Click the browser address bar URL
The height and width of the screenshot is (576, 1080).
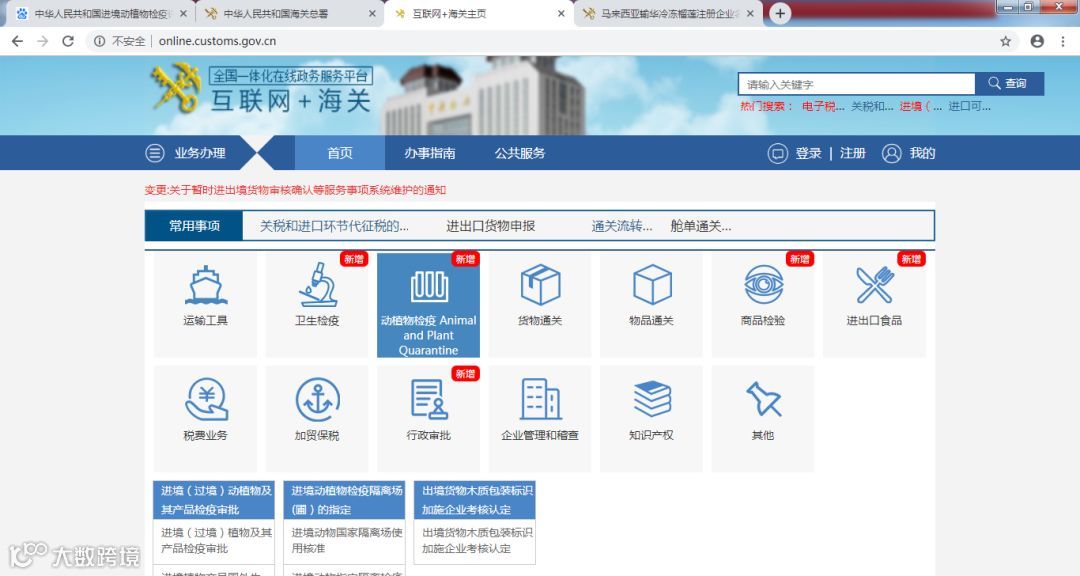[218, 41]
